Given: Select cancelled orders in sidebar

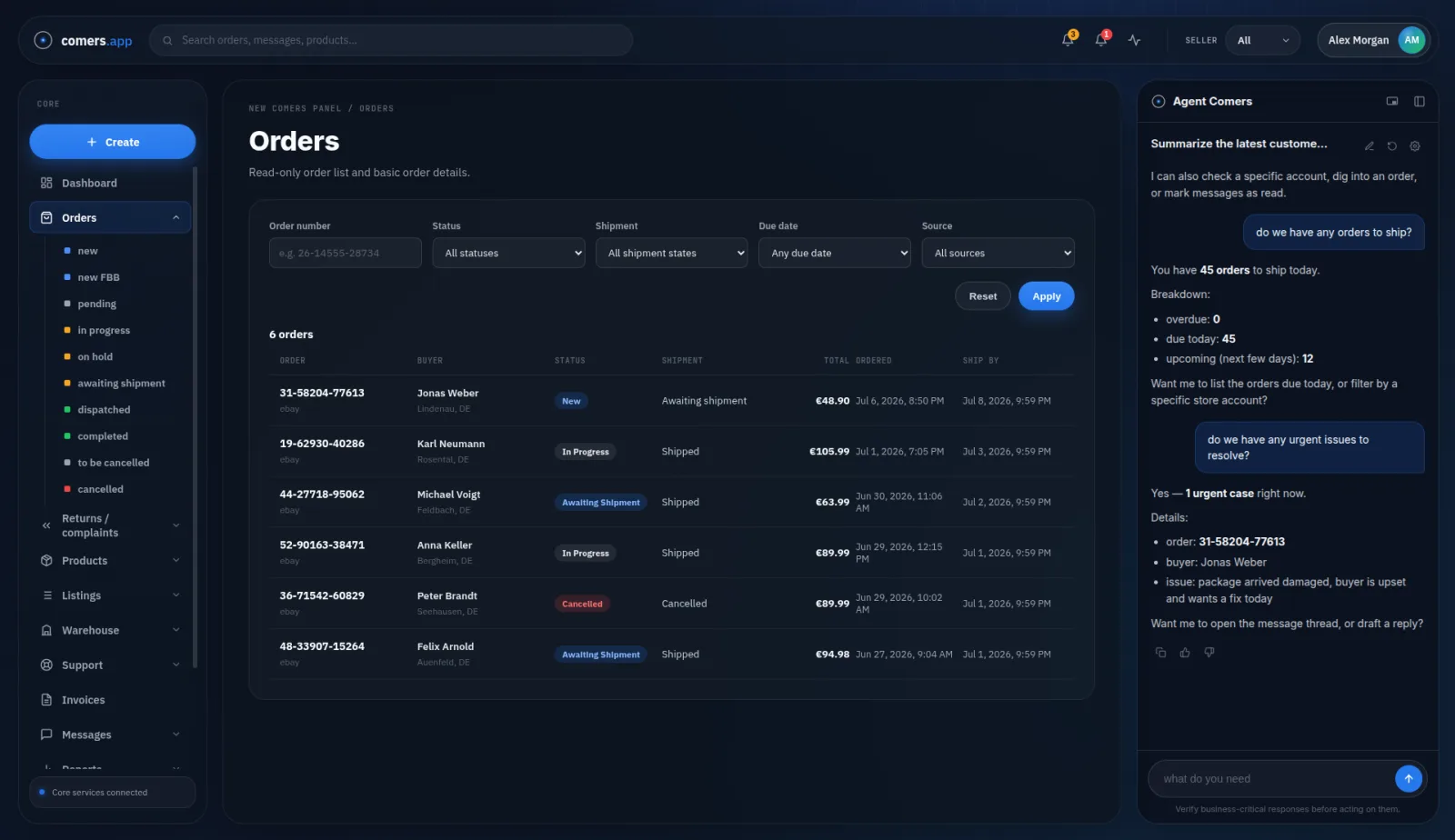Looking at the screenshot, I should pyautogui.click(x=100, y=489).
